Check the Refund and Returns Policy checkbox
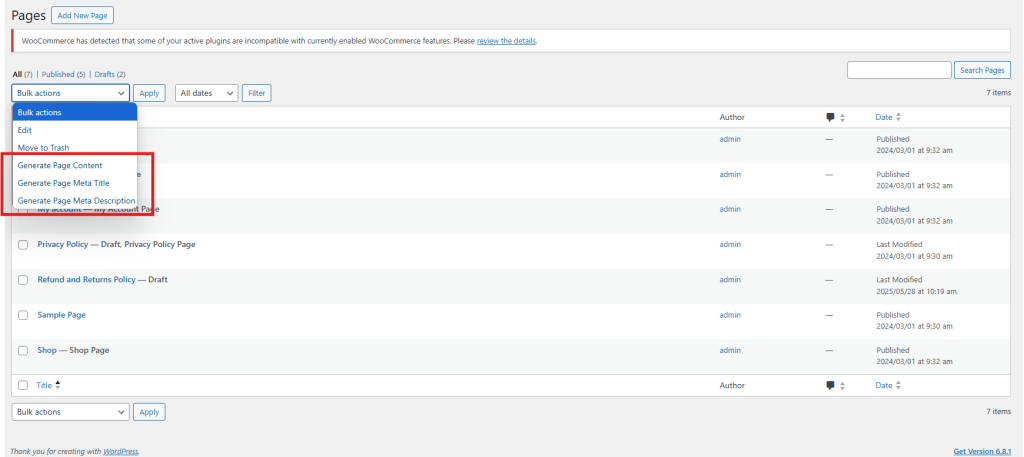This screenshot has width=1024, height=457. 23,280
